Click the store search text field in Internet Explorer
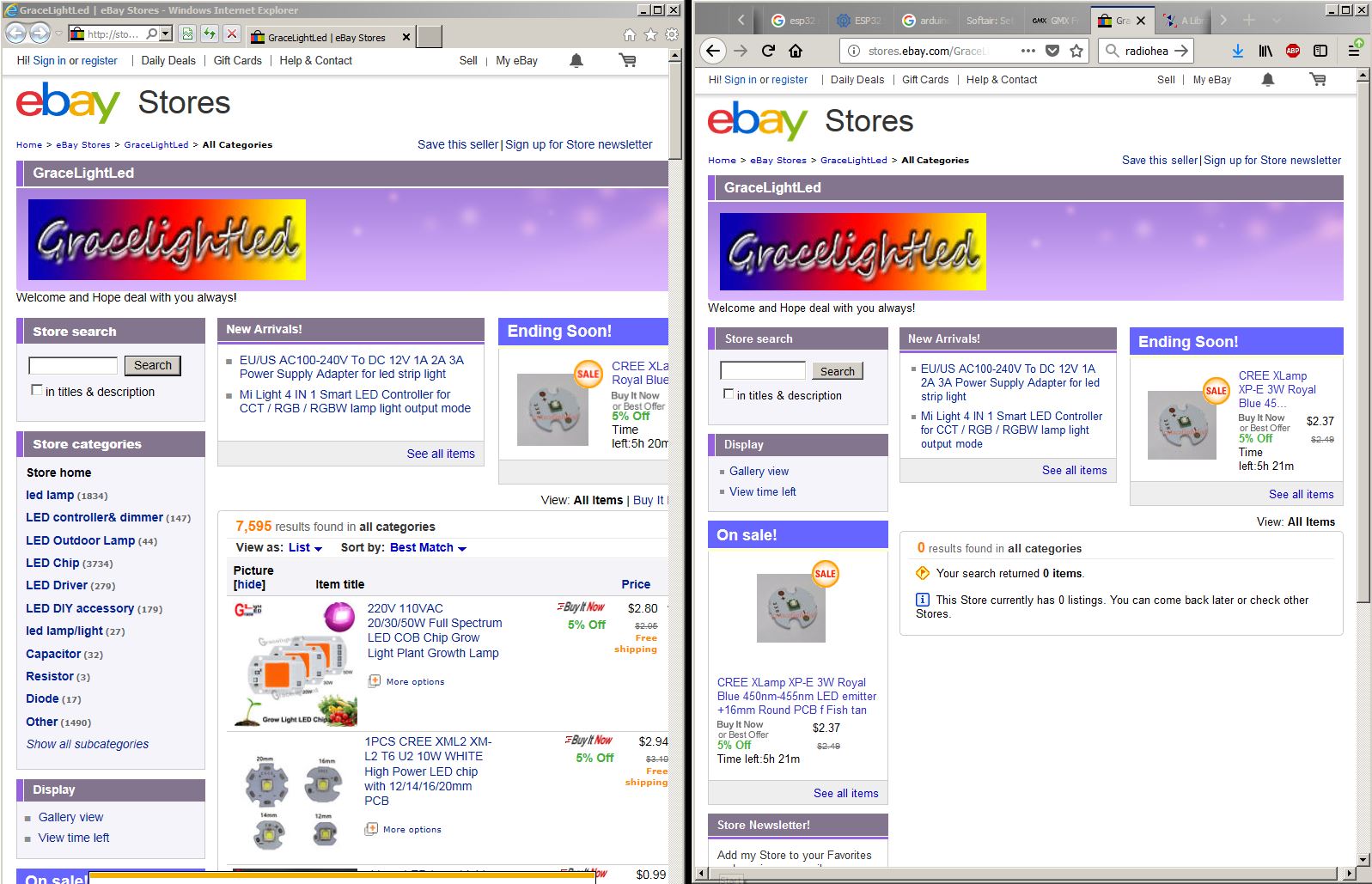Screen dimensions: 1372x884 73,365
